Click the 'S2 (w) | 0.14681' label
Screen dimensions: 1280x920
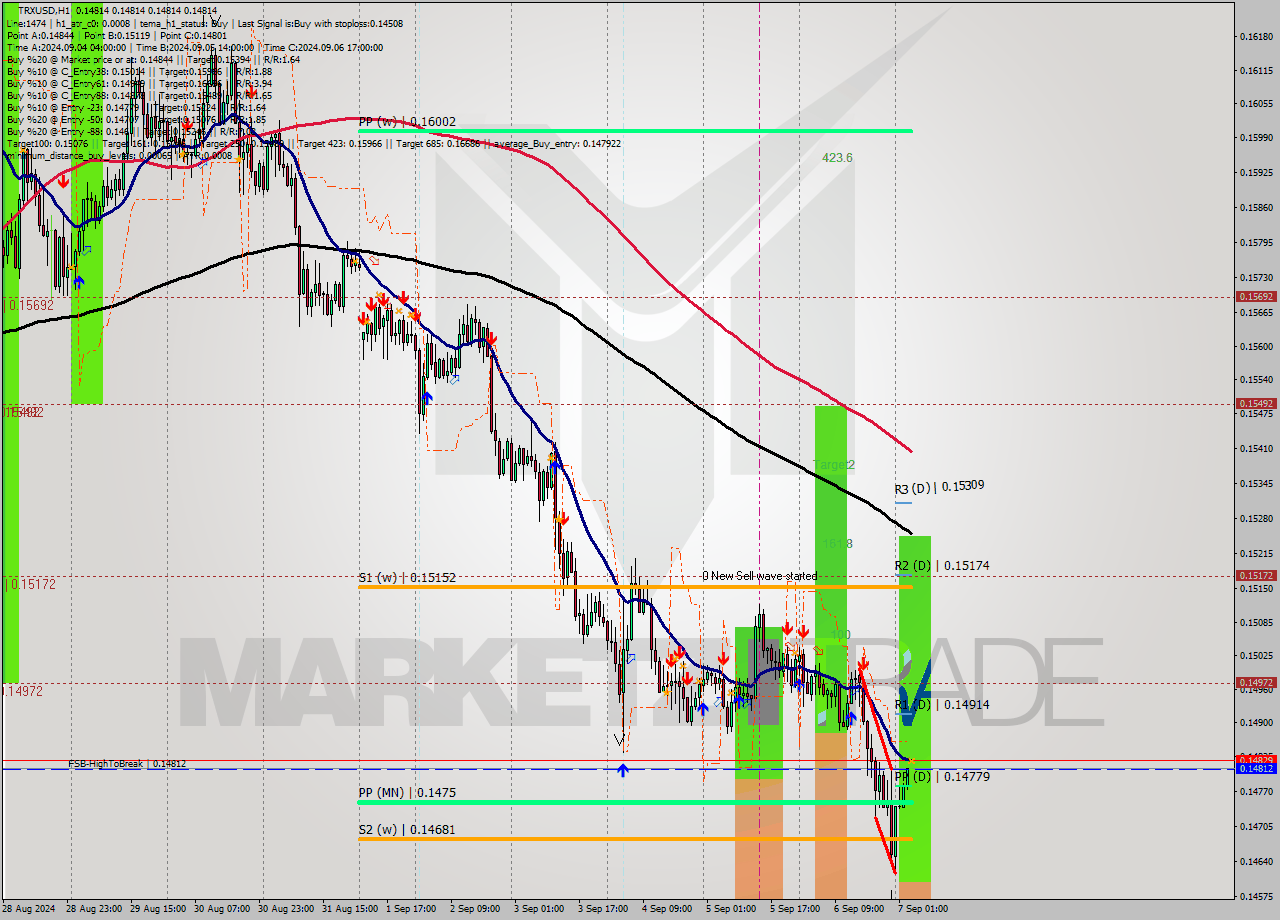tap(407, 829)
